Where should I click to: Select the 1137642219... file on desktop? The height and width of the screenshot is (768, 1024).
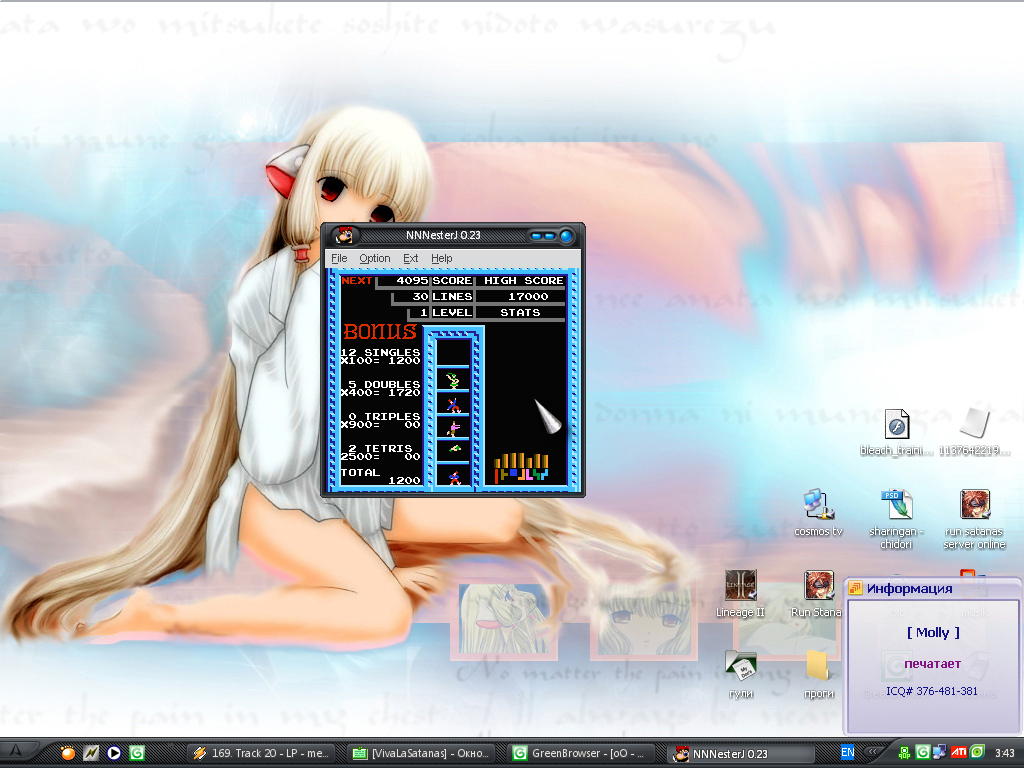coord(975,432)
